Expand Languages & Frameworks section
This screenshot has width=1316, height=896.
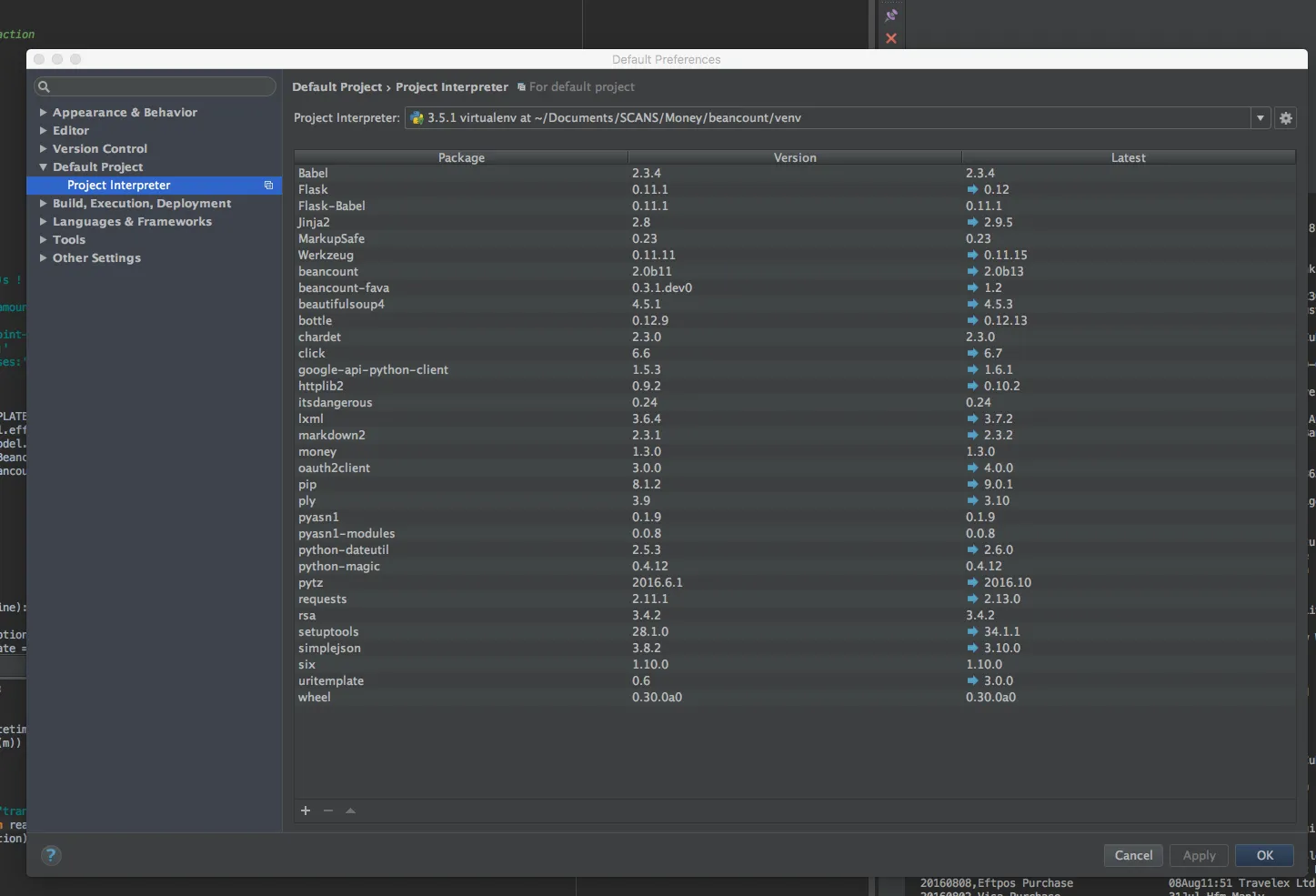(43, 221)
